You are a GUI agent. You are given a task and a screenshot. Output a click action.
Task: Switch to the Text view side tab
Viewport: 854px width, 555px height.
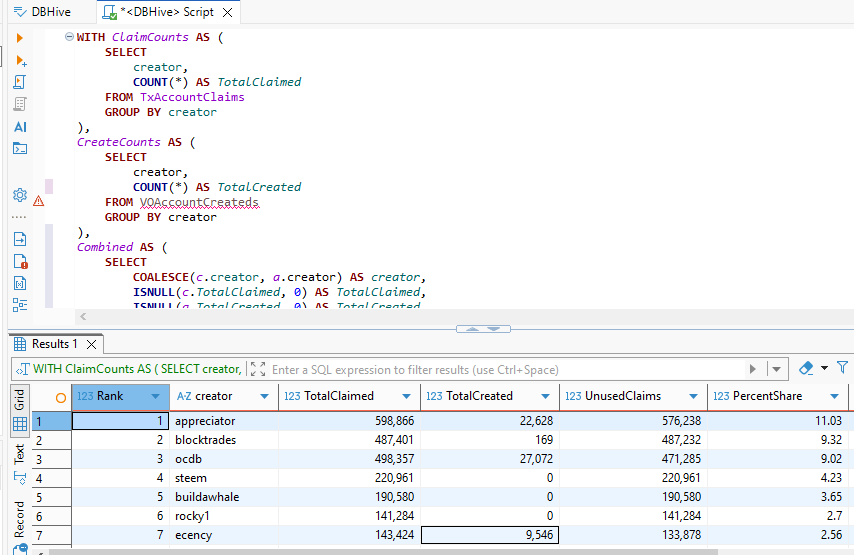point(19,454)
